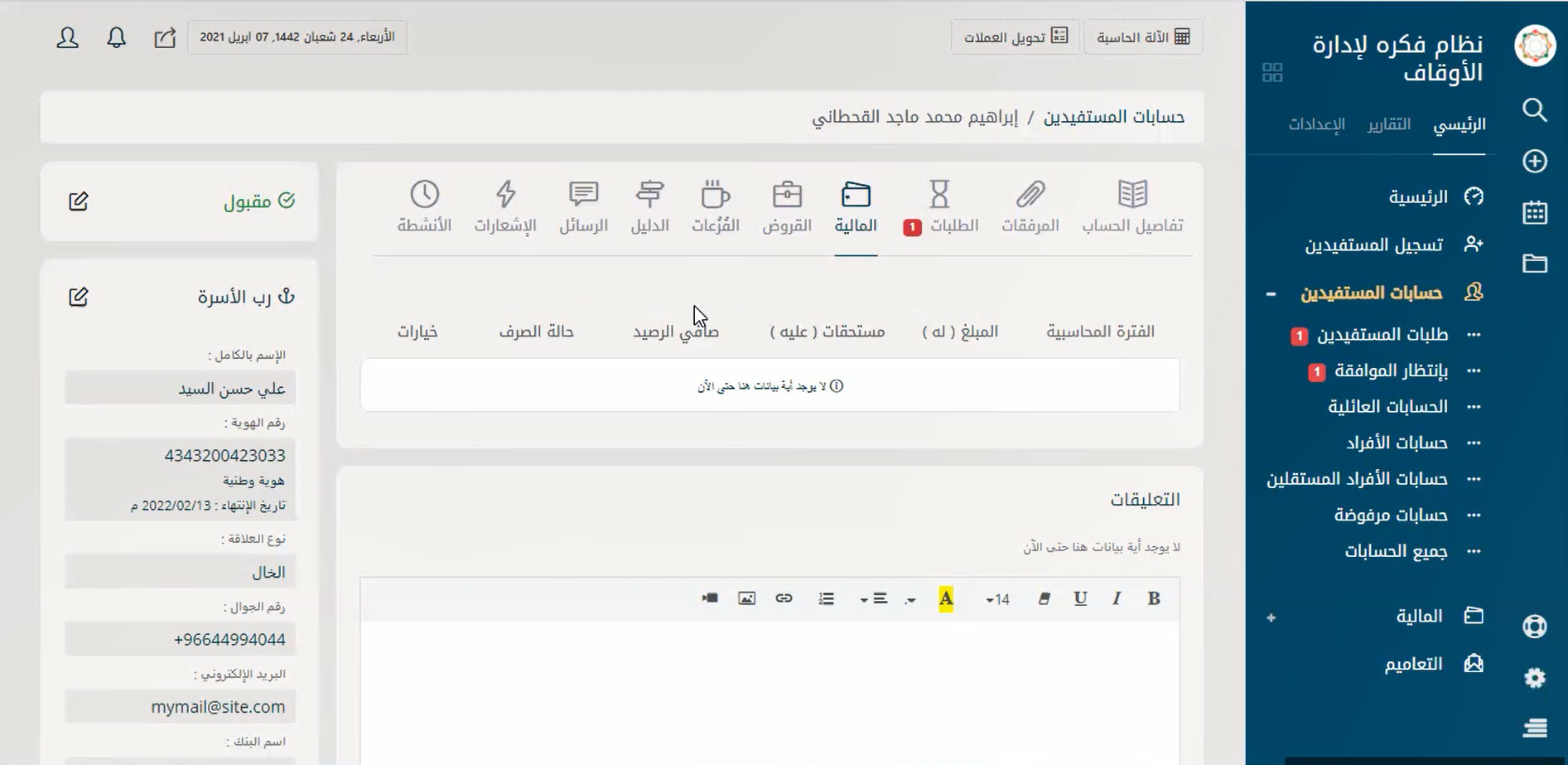Click the currency converter (تحويل العملات) button

pyautogui.click(x=1016, y=37)
